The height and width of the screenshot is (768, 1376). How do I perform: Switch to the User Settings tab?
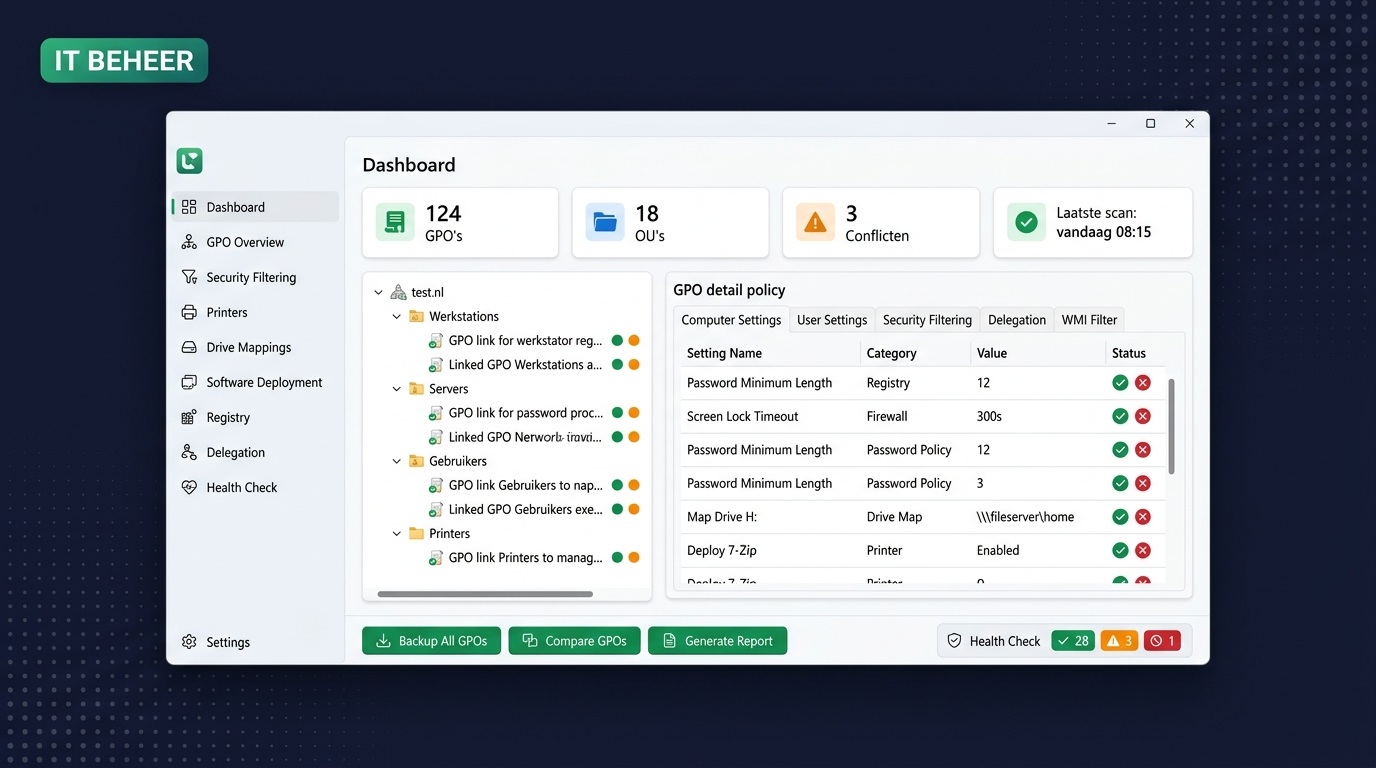tap(831, 320)
